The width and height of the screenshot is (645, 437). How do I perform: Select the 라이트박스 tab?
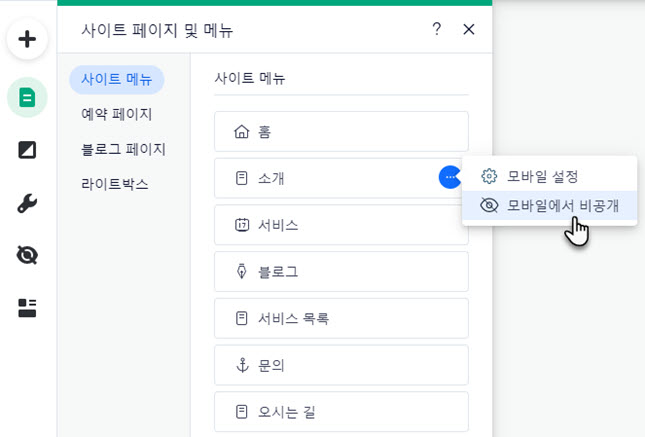pos(115,184)
